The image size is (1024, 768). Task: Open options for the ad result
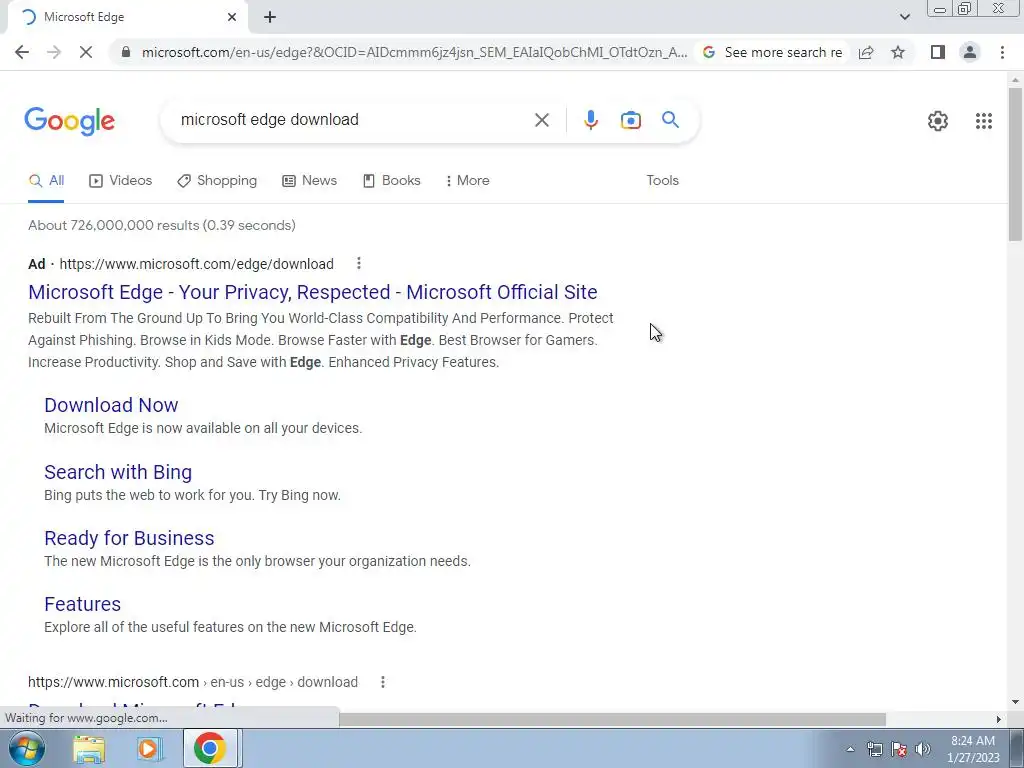tap(359, 263)
